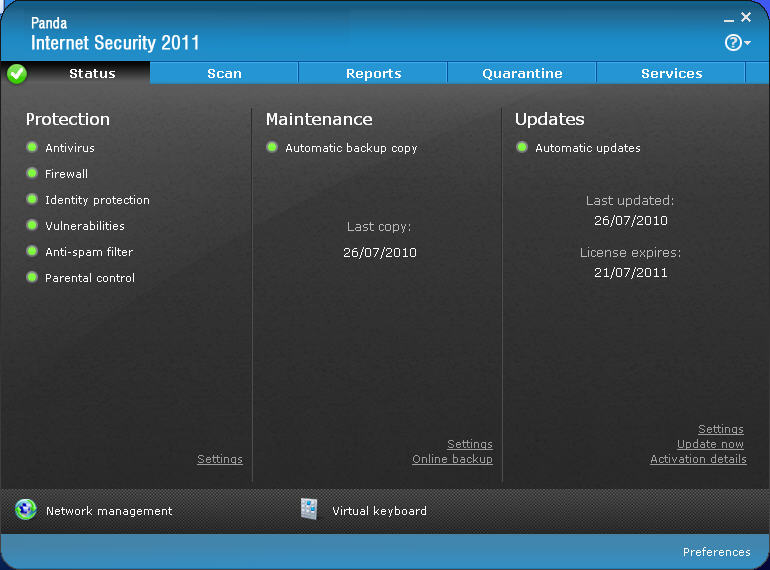Click the Firewall green status dot
770x570 pixels.
[x=32, y=173]
